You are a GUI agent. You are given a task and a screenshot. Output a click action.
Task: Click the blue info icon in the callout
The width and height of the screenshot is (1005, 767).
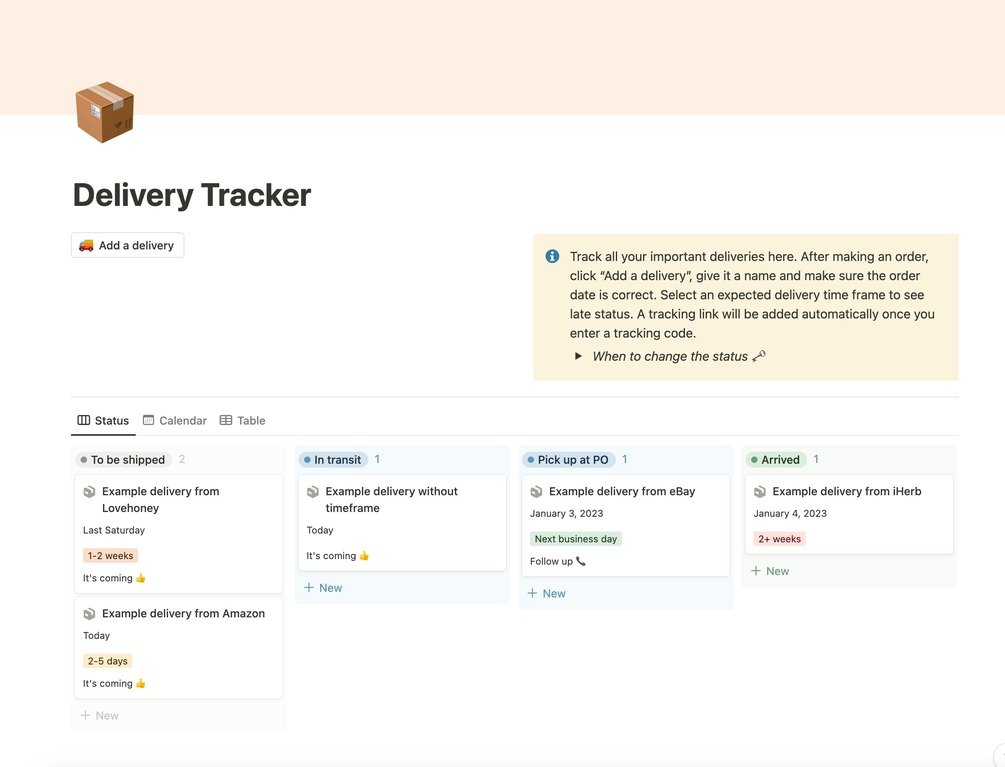552,257
